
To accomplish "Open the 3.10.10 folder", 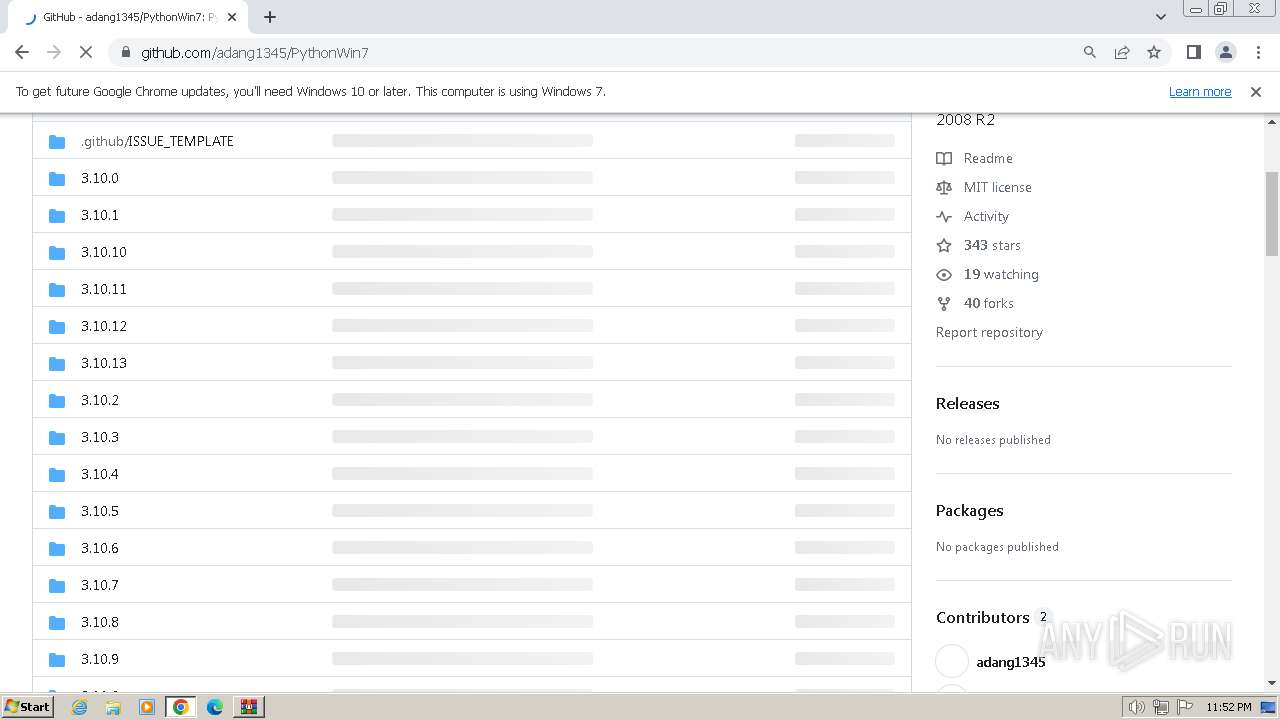I will [104, 252].
